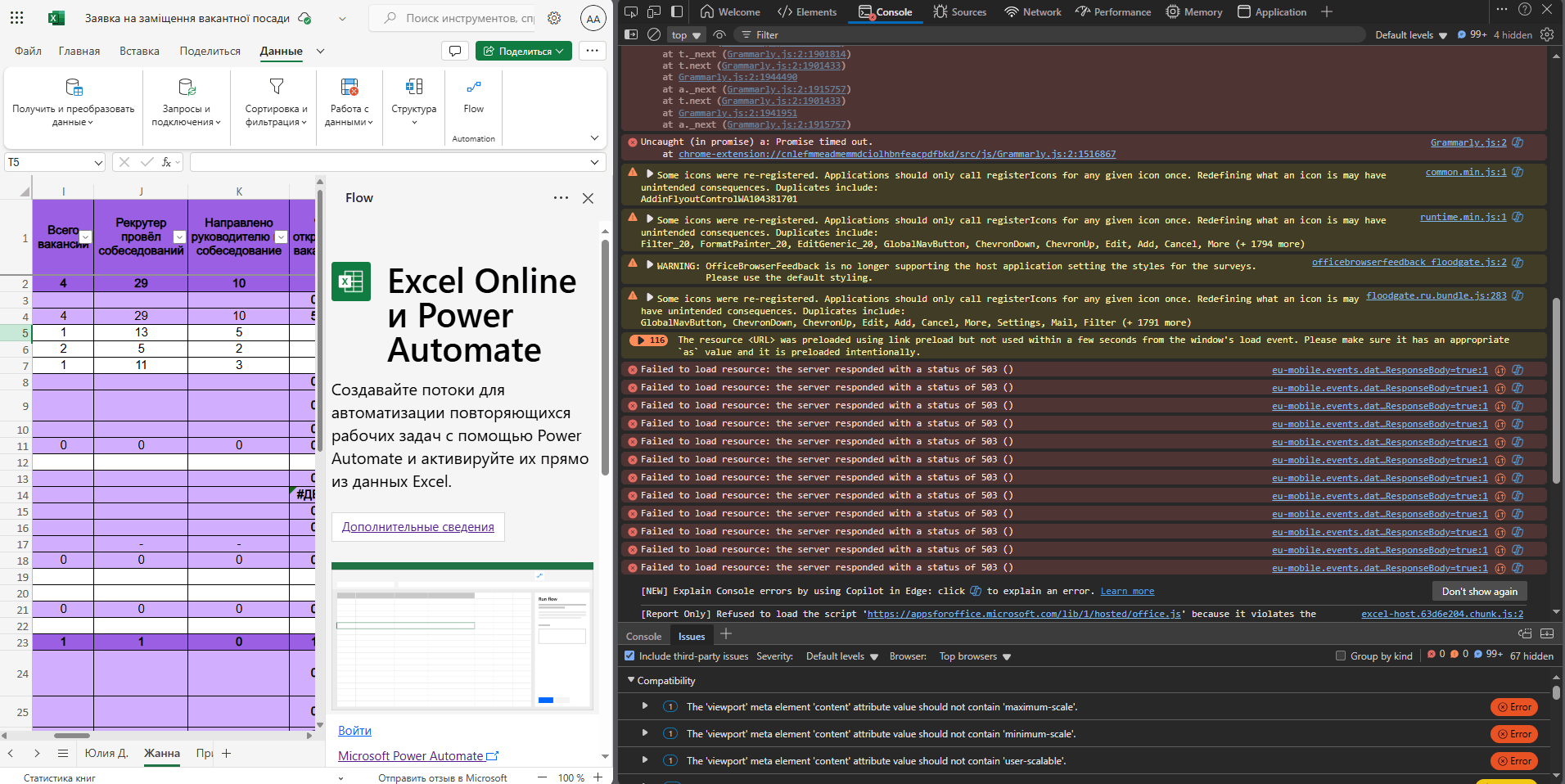
Task: Close the Flow side panel
Action: (x=588, y=198)
